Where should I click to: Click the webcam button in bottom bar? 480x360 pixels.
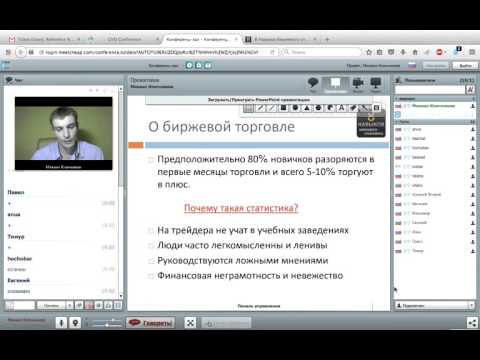(x=75, y=323)
